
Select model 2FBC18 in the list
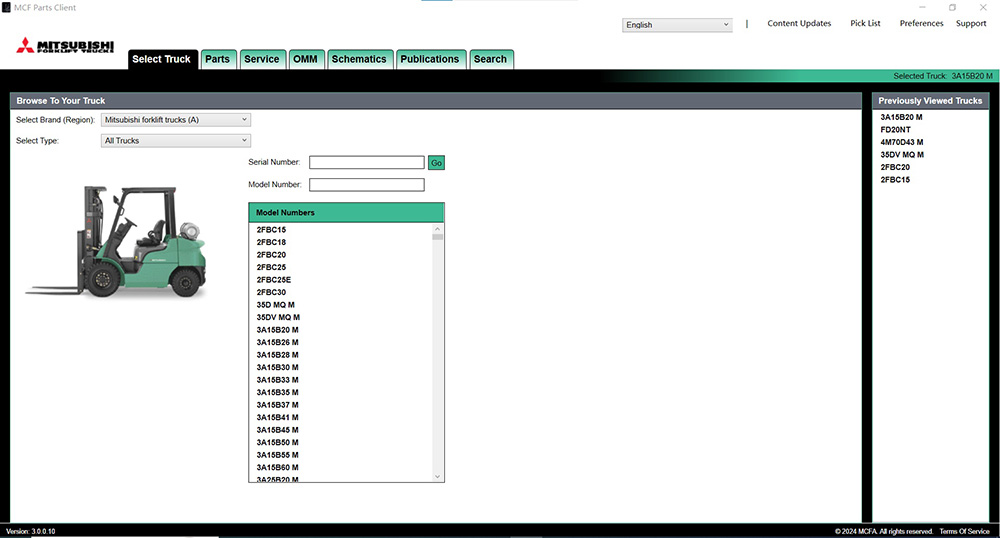click(x=272, y=242)
